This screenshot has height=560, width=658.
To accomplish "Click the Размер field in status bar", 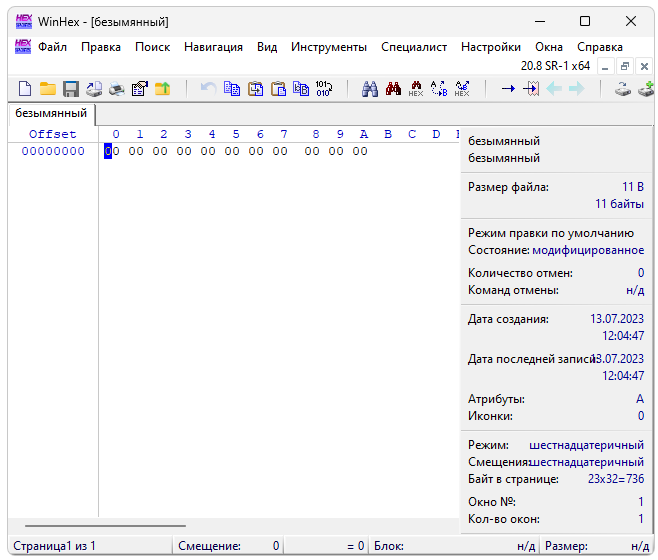I will click(x=597, y=546).
